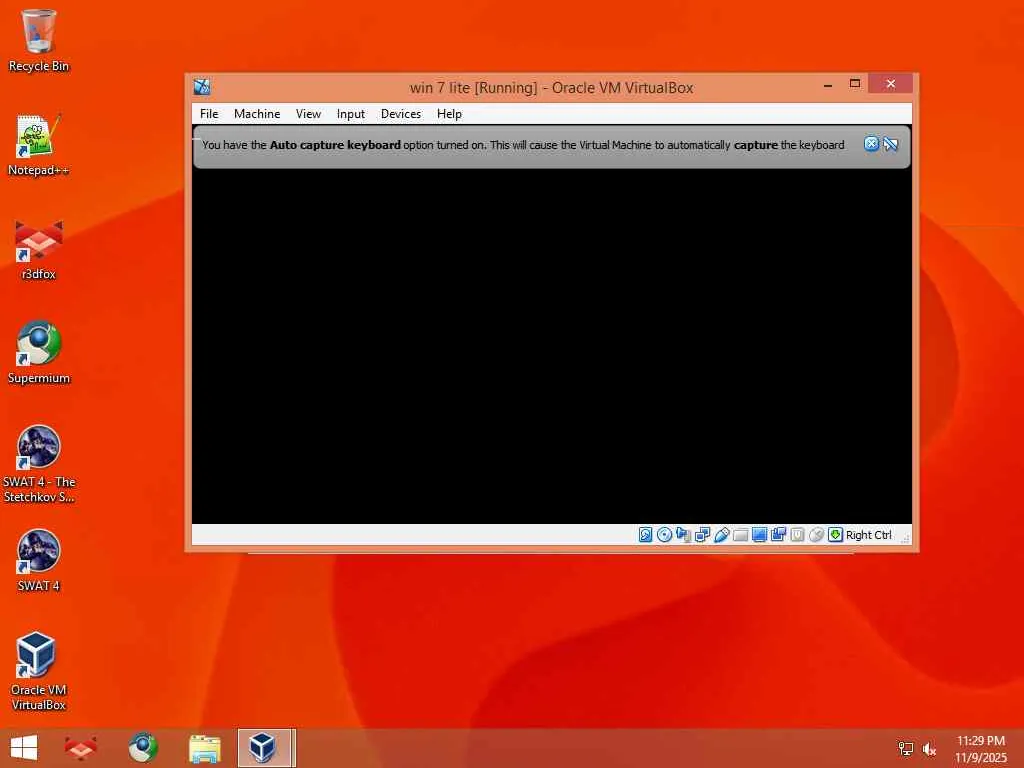Click the don't show message again icon
1024x768 pixels.
click(891, 144)
